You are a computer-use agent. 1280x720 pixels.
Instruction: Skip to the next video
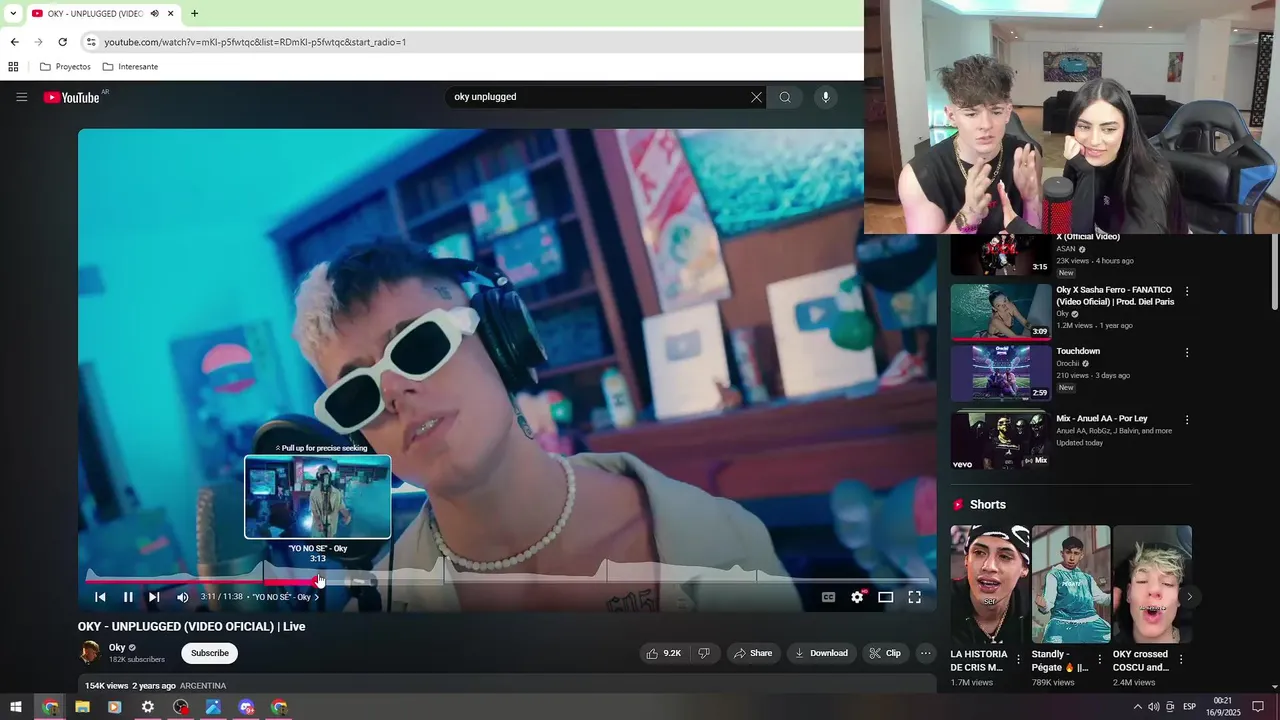(x=154, y=597)
